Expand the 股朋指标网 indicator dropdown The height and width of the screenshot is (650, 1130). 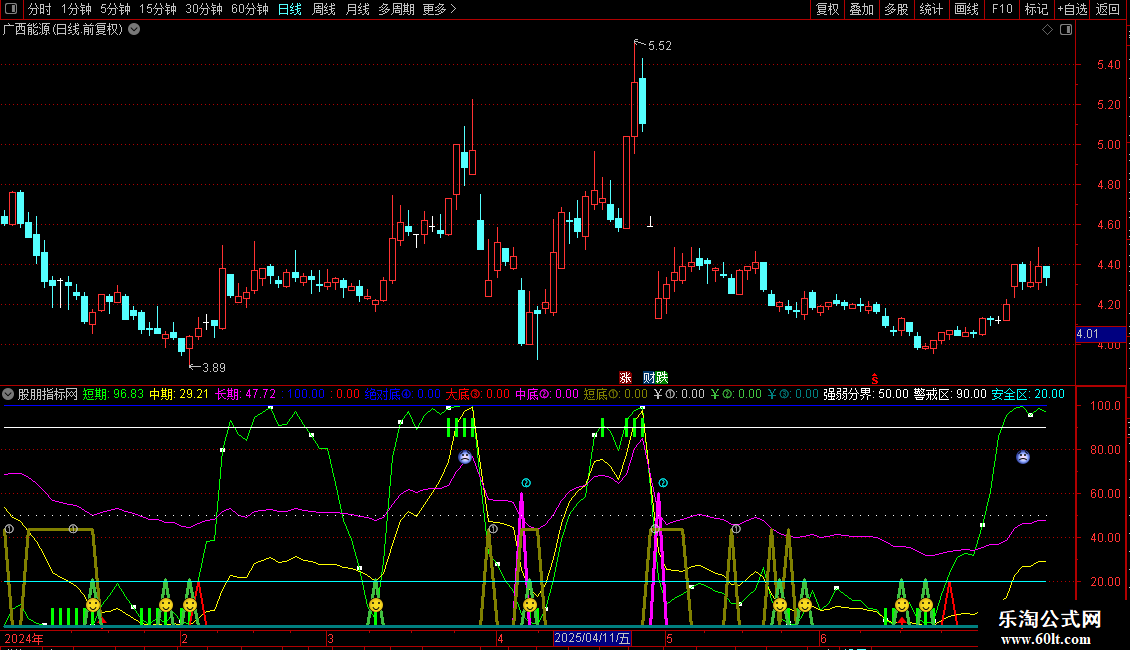pos(9,394)
